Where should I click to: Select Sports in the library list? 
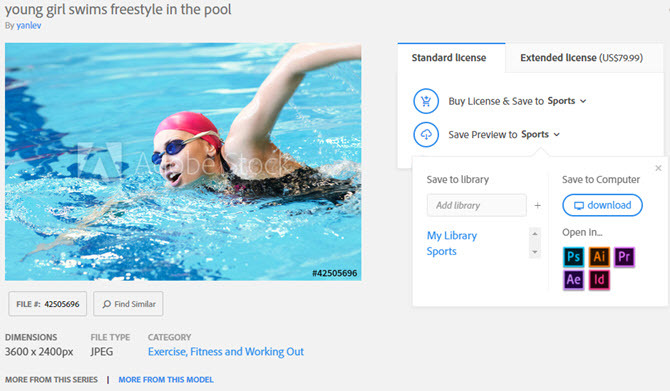pos(441,251)
